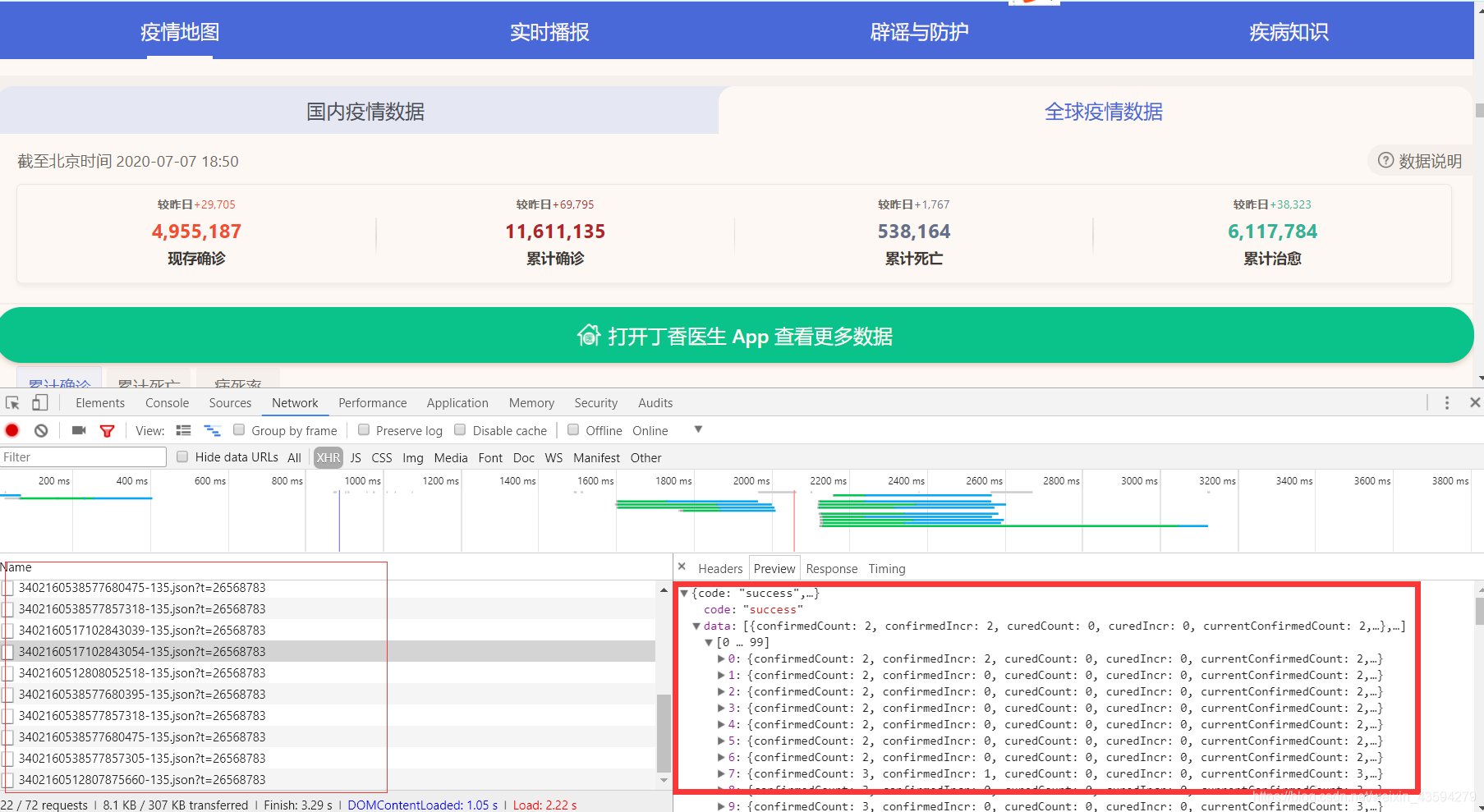Filter requests by XHR type
The image size is (1484, 812).
pyautogui.click(x=329, y=457)
